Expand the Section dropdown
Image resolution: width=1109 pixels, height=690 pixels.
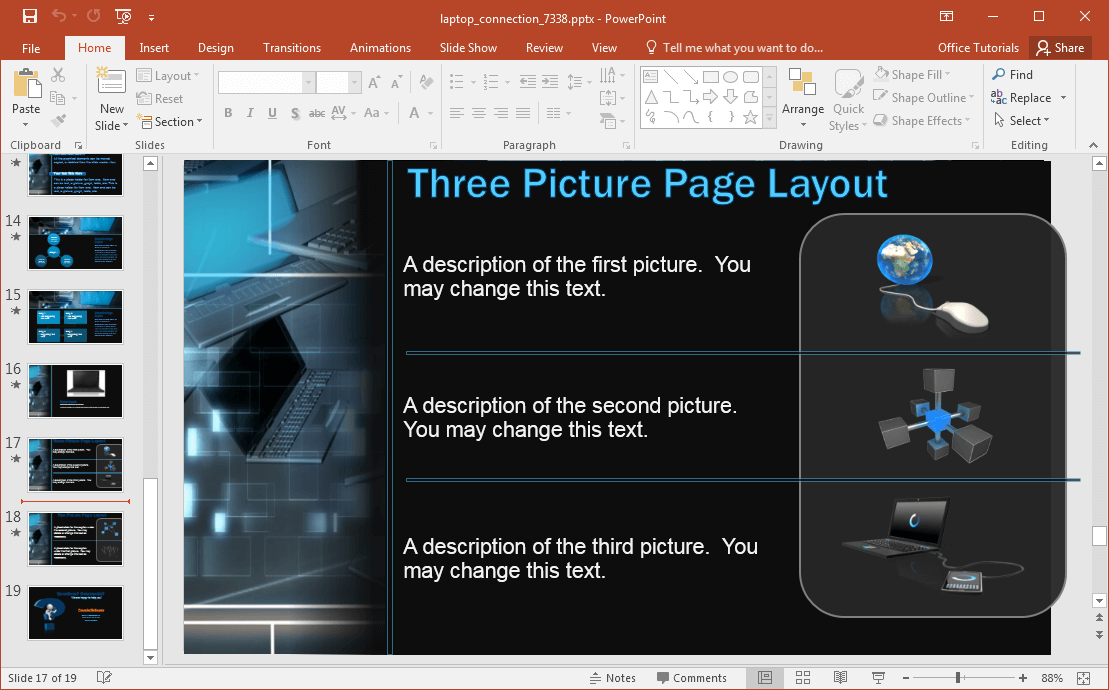click(x=178, y=122)
